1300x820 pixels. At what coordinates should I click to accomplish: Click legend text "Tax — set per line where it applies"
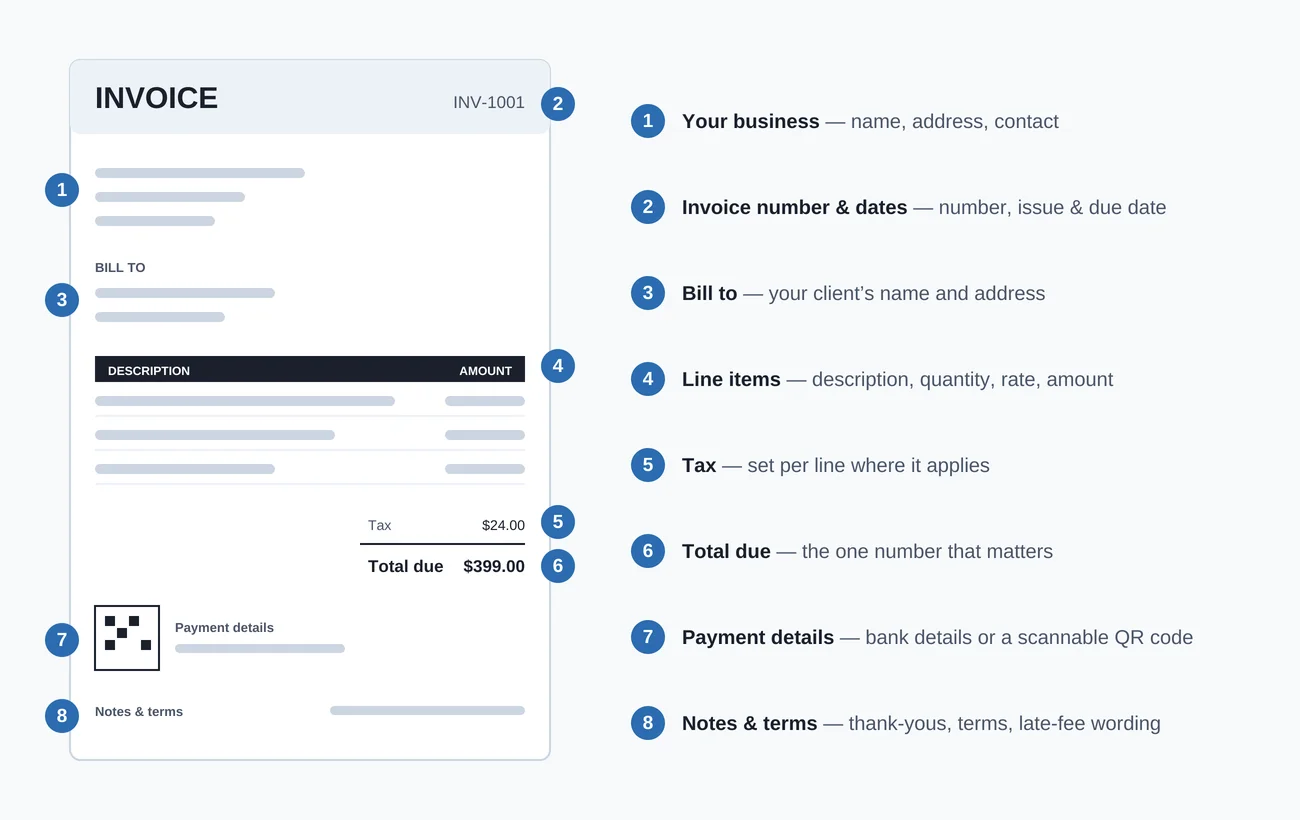[836, 466]
